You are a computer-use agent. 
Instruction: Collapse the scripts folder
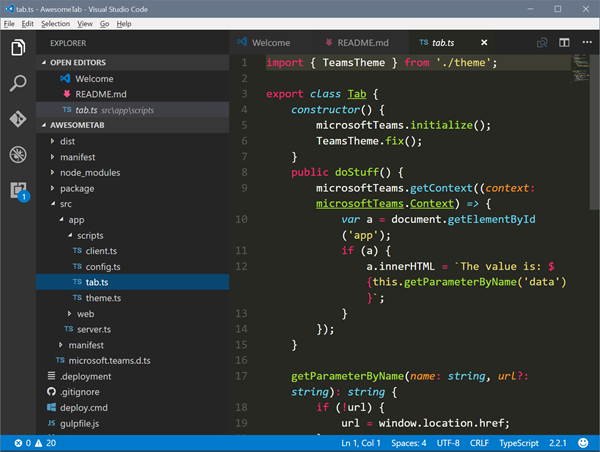pos(70,235)
